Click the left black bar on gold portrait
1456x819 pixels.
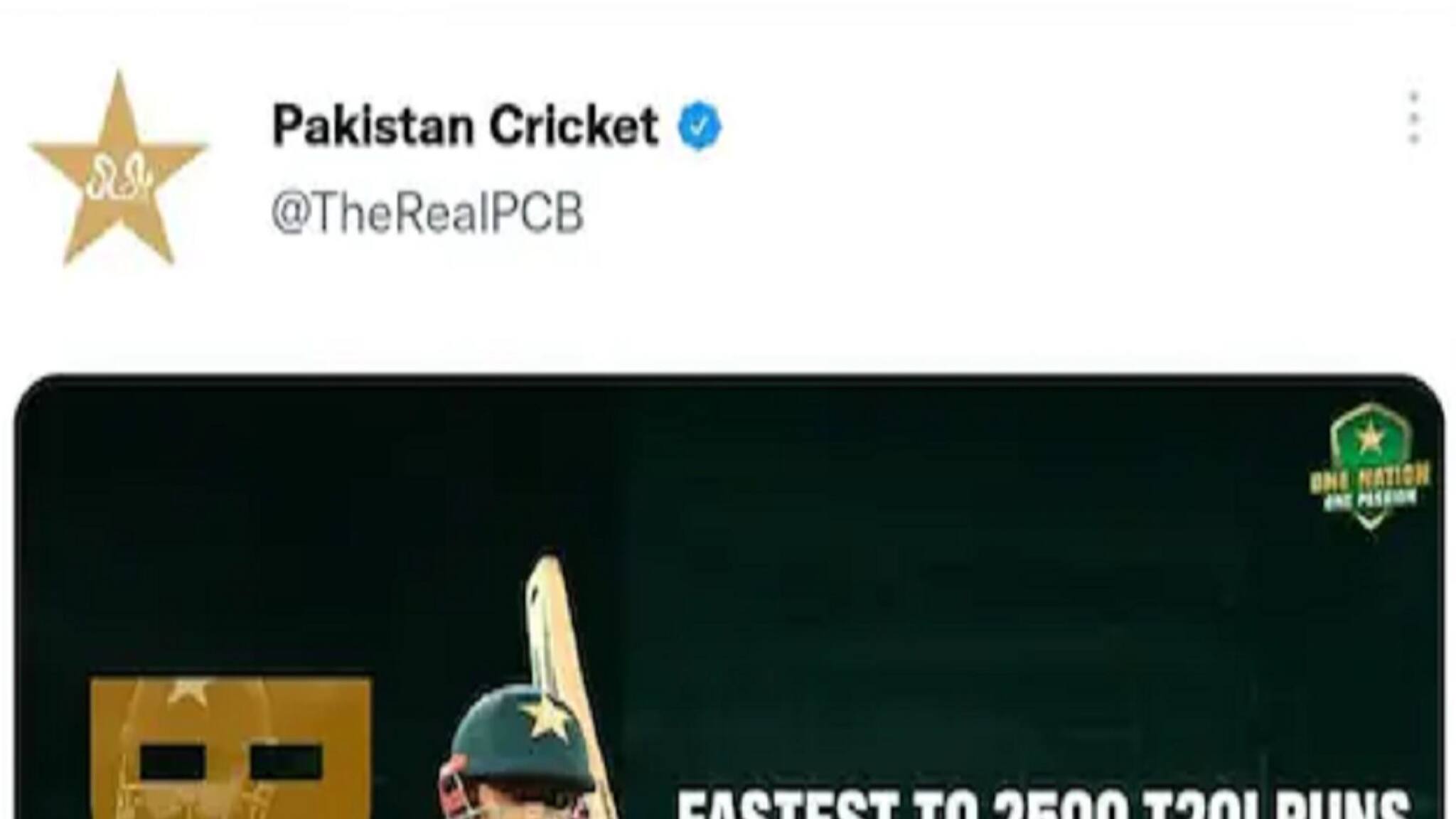tap(173, 762)
